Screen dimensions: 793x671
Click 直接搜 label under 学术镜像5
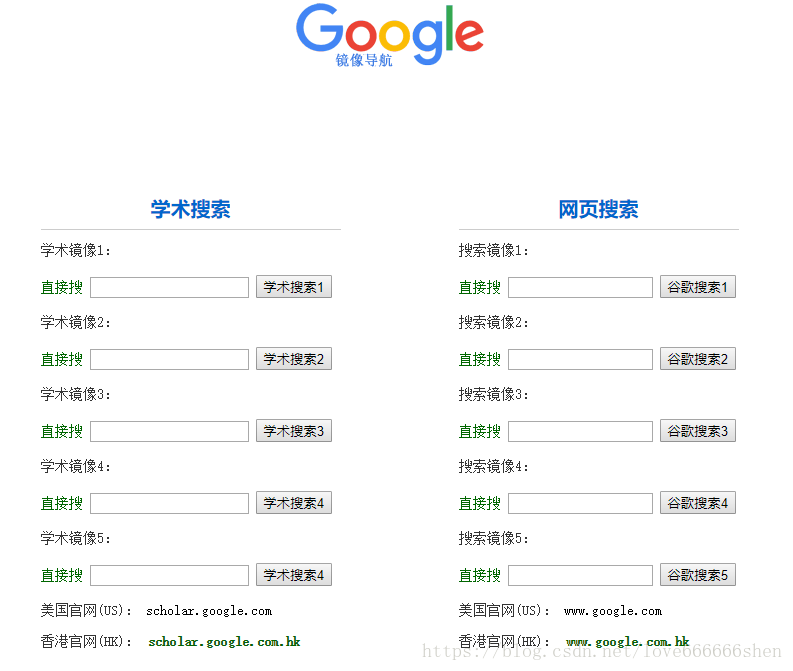62,575
